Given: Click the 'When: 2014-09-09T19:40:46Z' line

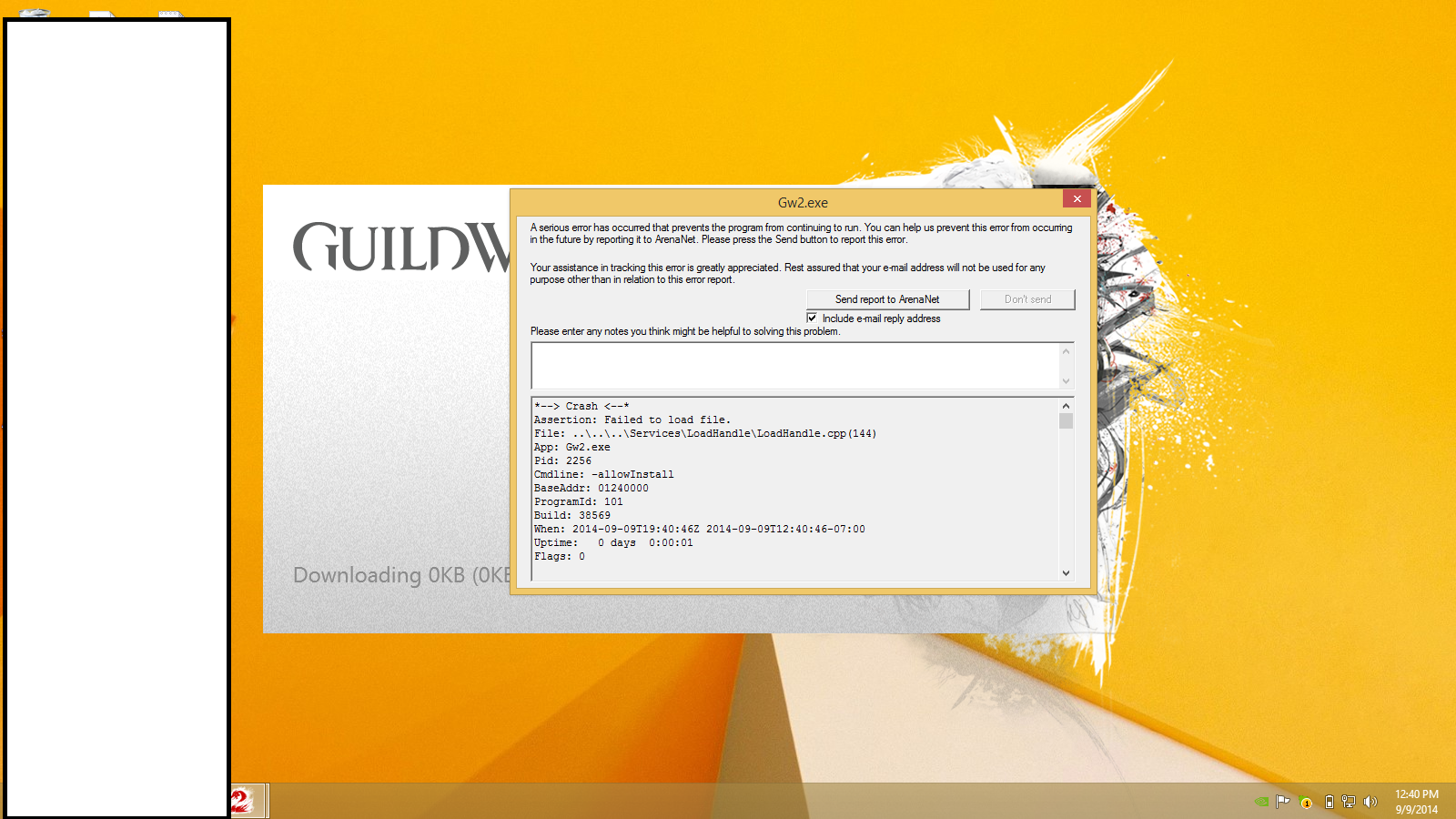Looking at the screenshot, I should point(700,529).
